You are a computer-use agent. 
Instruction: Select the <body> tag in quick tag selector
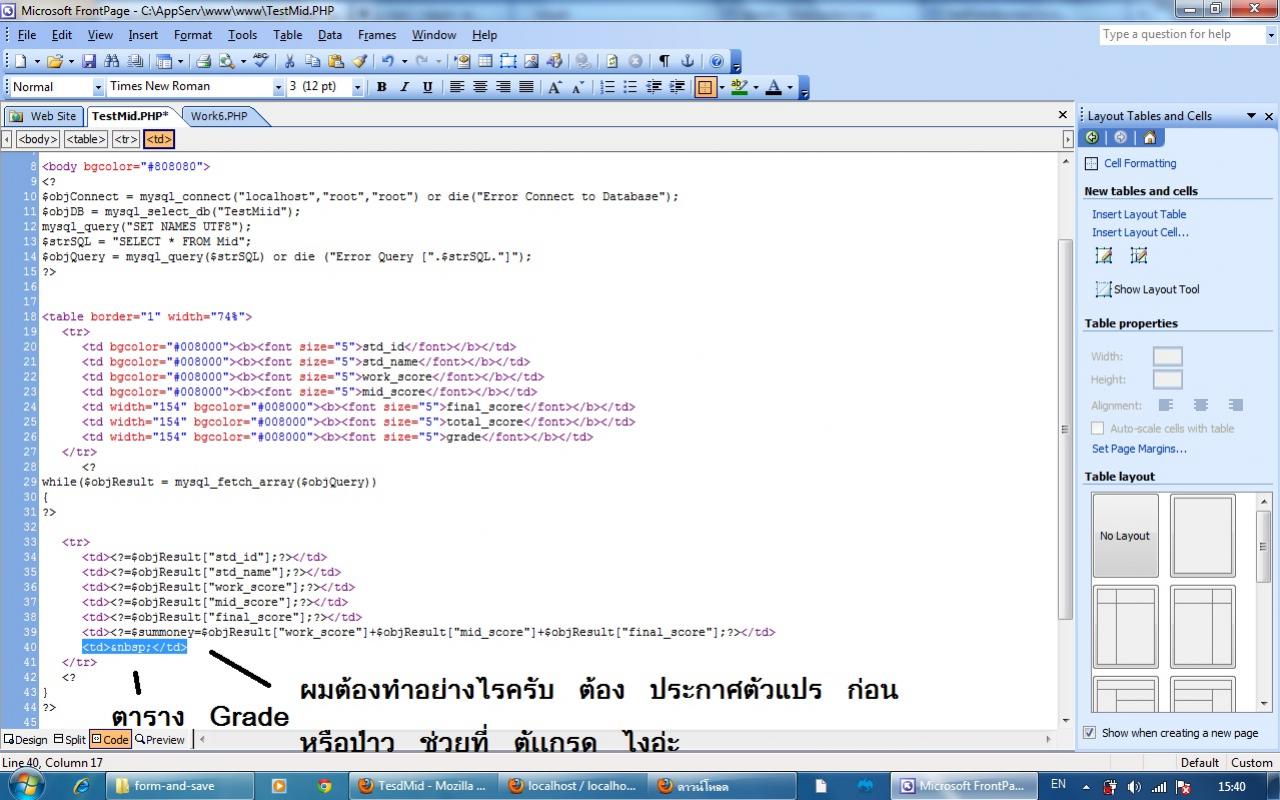38,140
